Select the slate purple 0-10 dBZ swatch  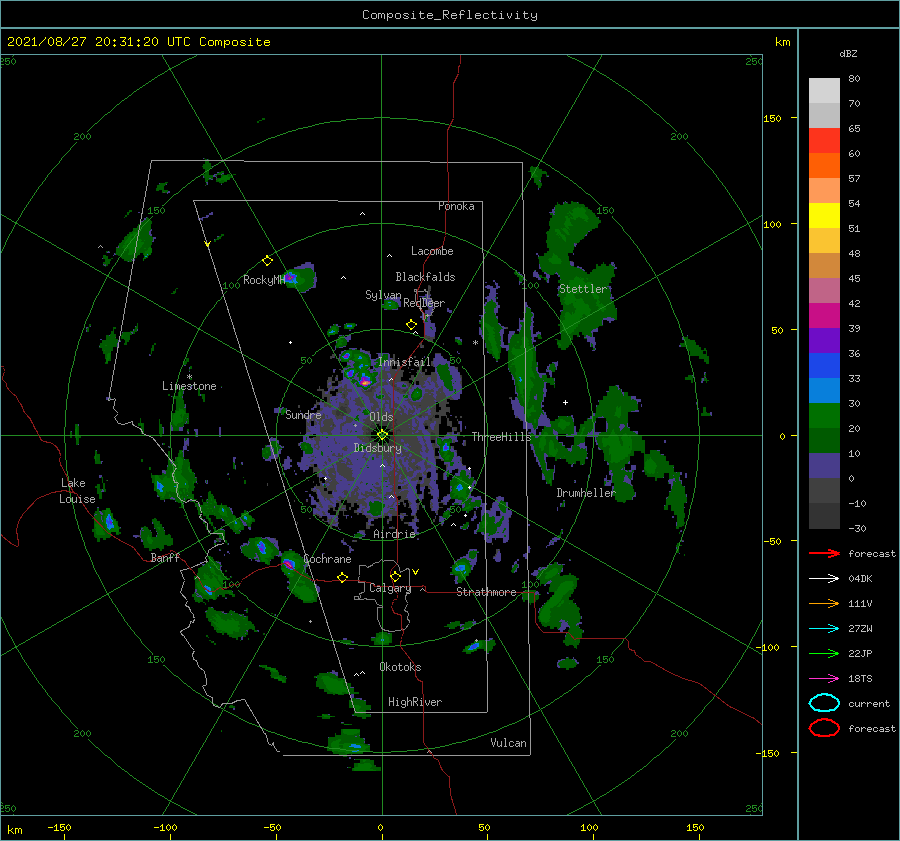824,465
